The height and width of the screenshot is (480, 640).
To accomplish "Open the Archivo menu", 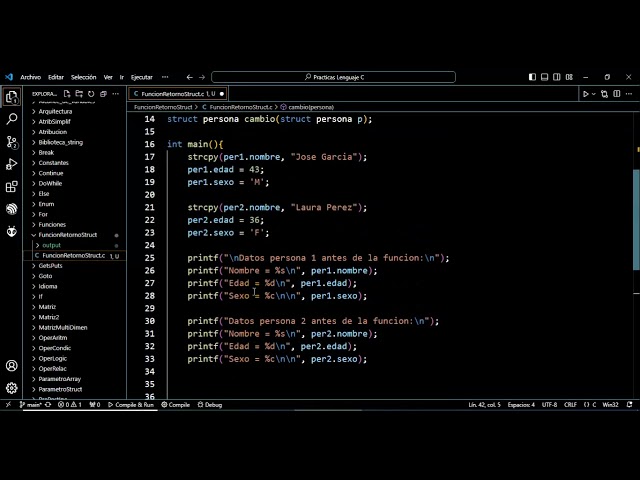I will [30, 77].
